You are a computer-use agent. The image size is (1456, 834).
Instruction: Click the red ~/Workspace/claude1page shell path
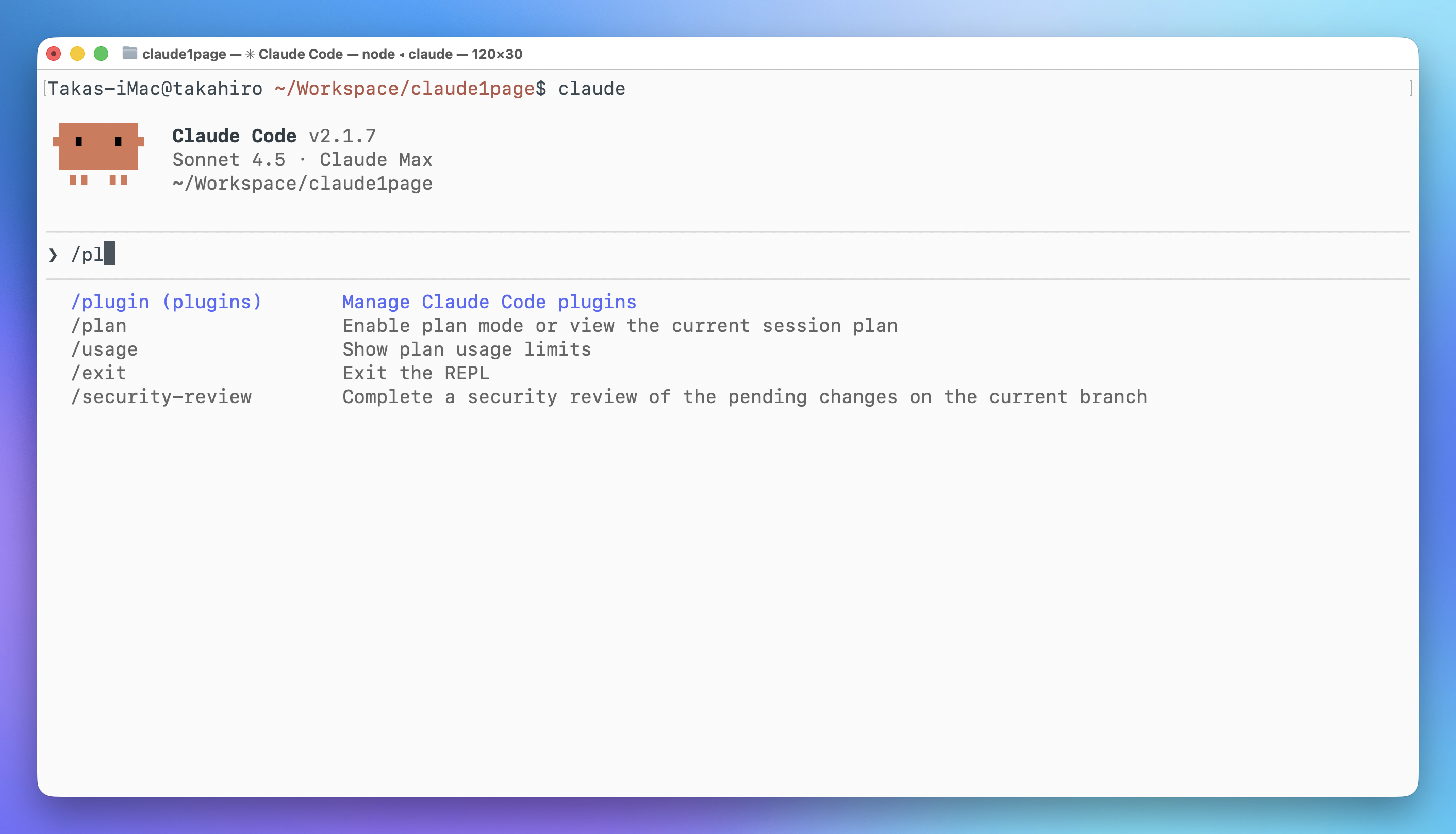pyautogui.click(x=404, y=89)
